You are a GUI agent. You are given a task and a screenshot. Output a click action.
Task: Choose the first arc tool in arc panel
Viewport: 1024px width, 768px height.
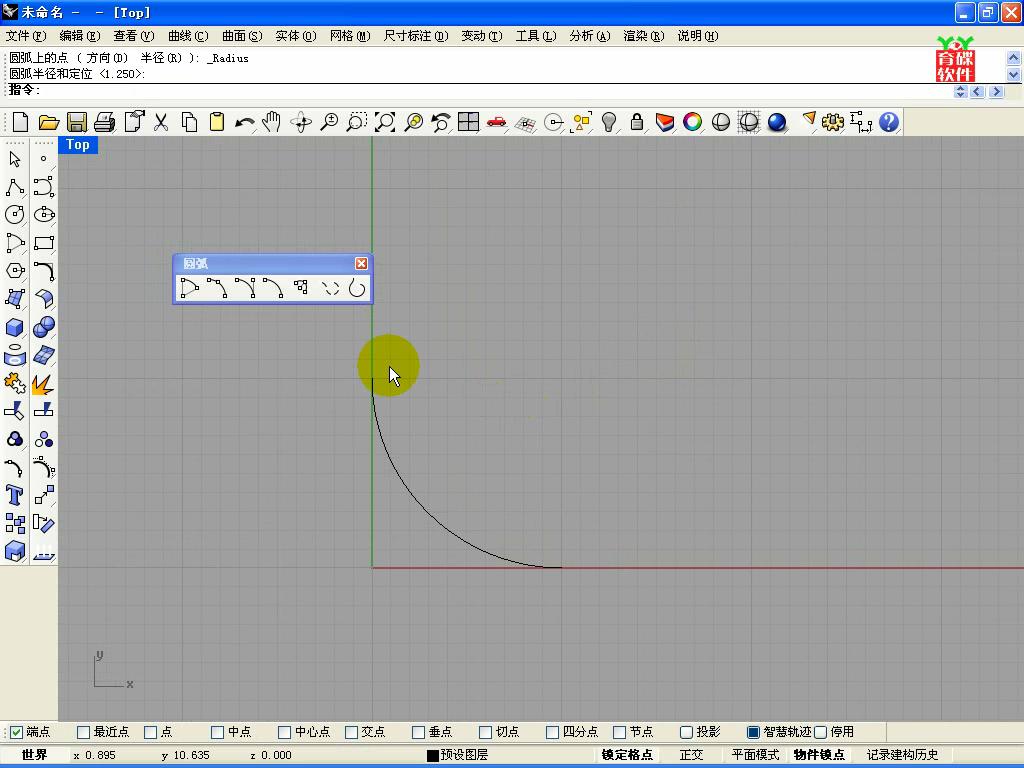pyautogui.click(x=189, y=288)
